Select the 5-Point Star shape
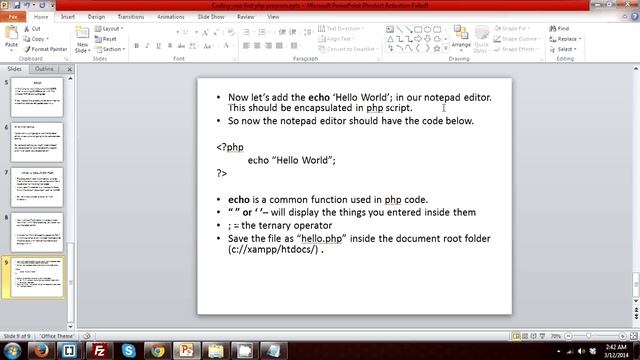The width and height of the screenshot is (640, 360). click(x=437, y=48)
